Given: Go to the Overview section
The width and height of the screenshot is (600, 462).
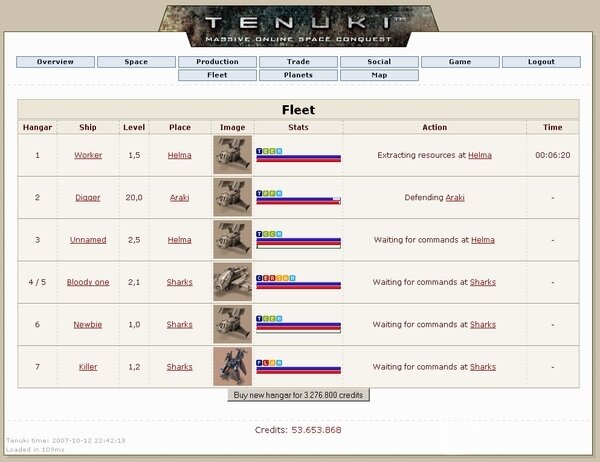Looking at the screenshot, I should [x=55, y=62].
